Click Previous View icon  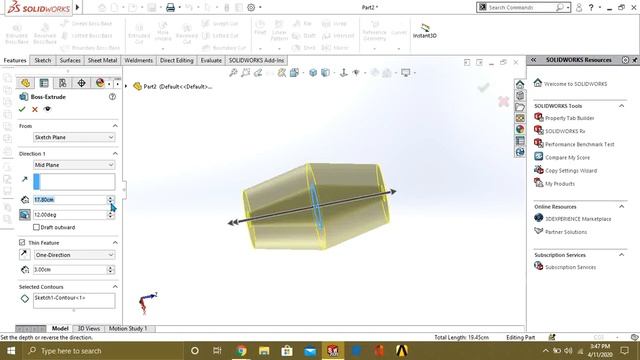coord(258,73)
